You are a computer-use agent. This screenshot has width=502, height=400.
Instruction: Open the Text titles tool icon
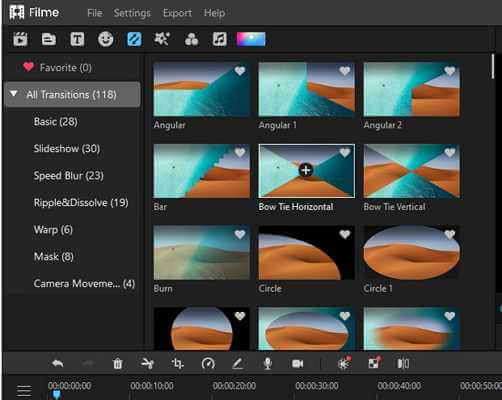(x=77, y=39)
